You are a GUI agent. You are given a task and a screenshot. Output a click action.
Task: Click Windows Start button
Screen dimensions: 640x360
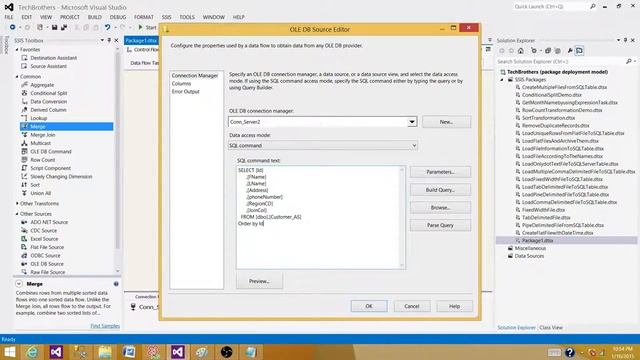coord(9,352)
